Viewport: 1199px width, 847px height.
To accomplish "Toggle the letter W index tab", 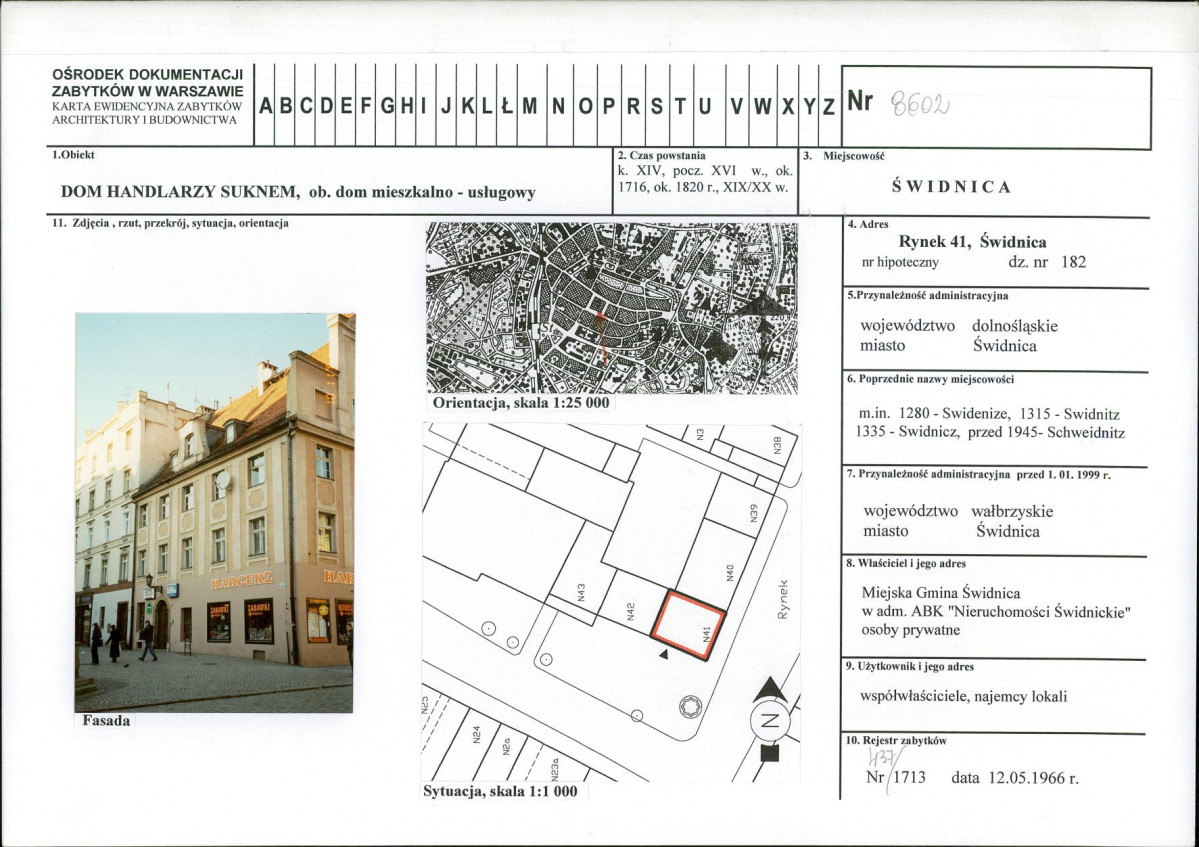I will coord(762,103).
